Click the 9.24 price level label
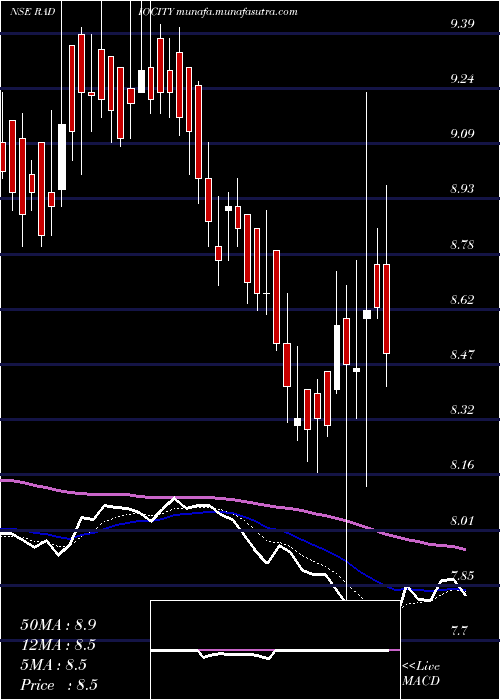Viewport: 500px width, 700px height. click(x=464, y=80)
